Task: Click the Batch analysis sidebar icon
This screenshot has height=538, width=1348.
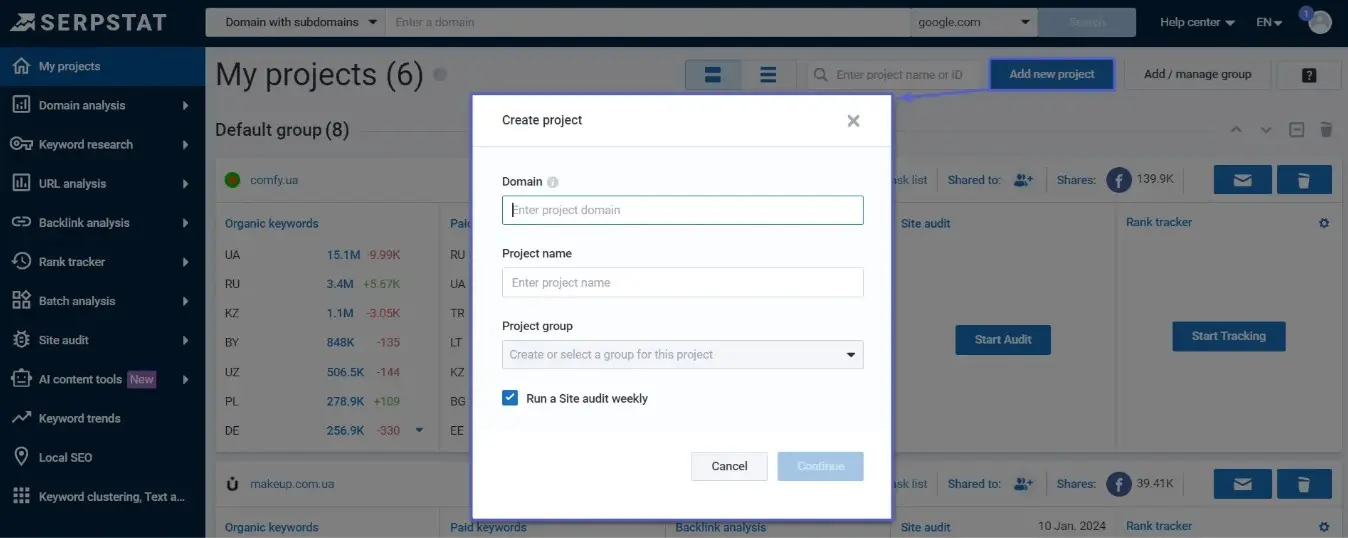Action: (21, 300)
